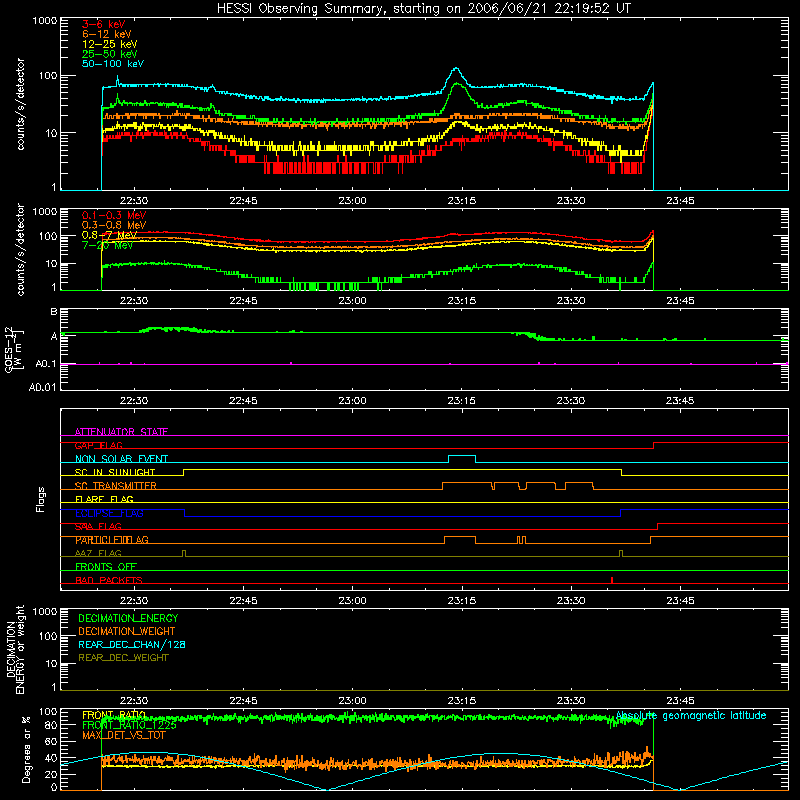Click the GOES-12 vertical axis label
The width and height of the screenshot is (800, 800).
click(x=13, y=350)
